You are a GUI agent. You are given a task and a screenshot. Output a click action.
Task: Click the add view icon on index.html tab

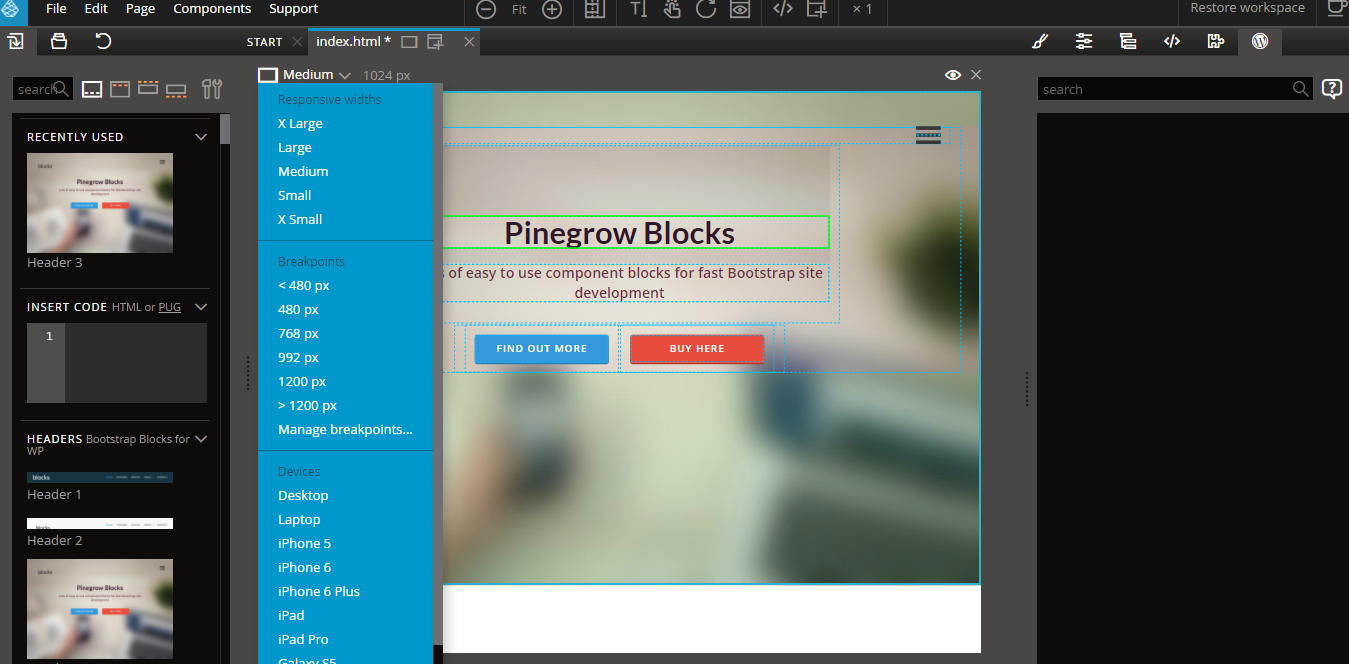(435, 42)
